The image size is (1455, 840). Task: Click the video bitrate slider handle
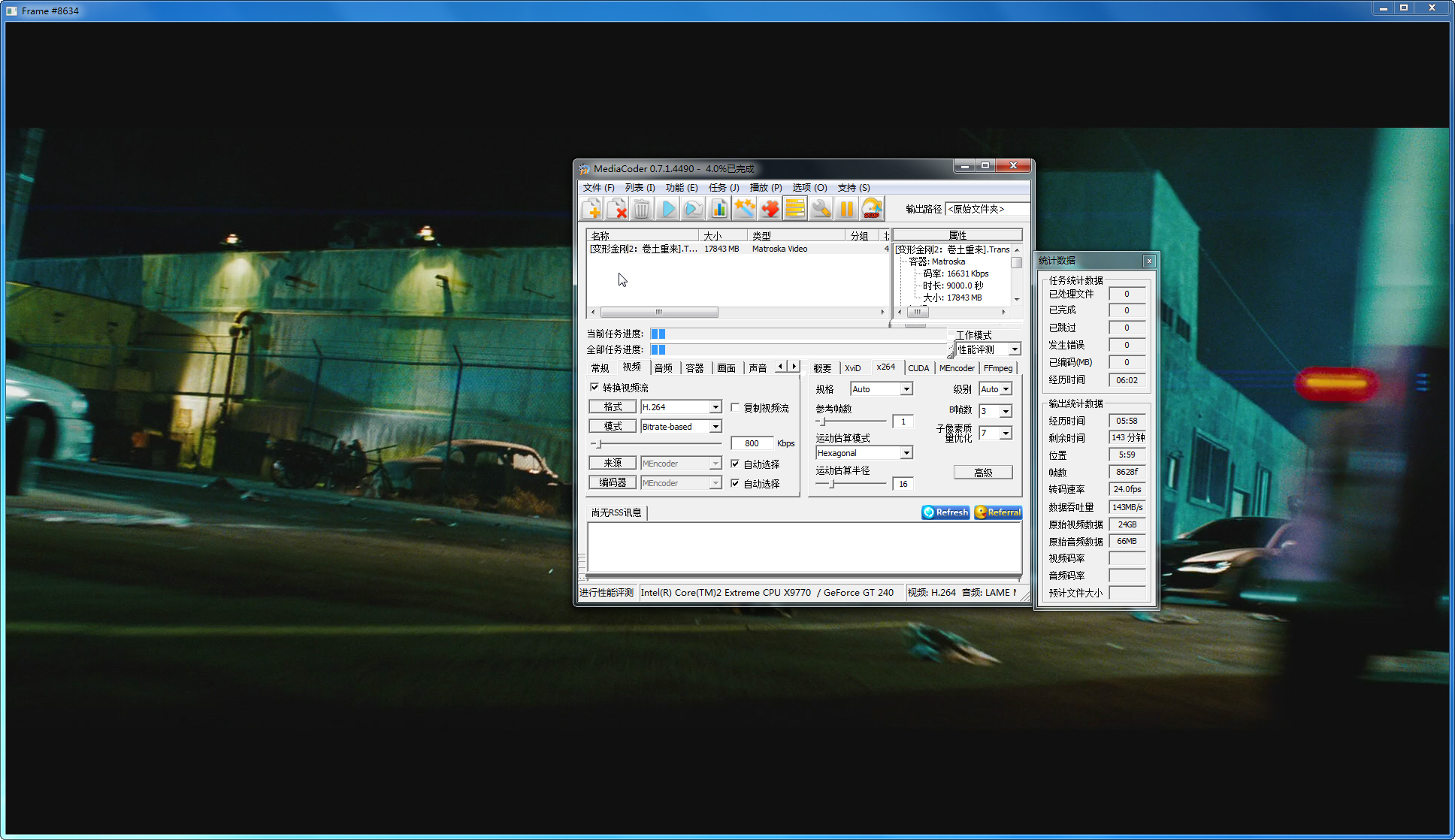(599, 444)
